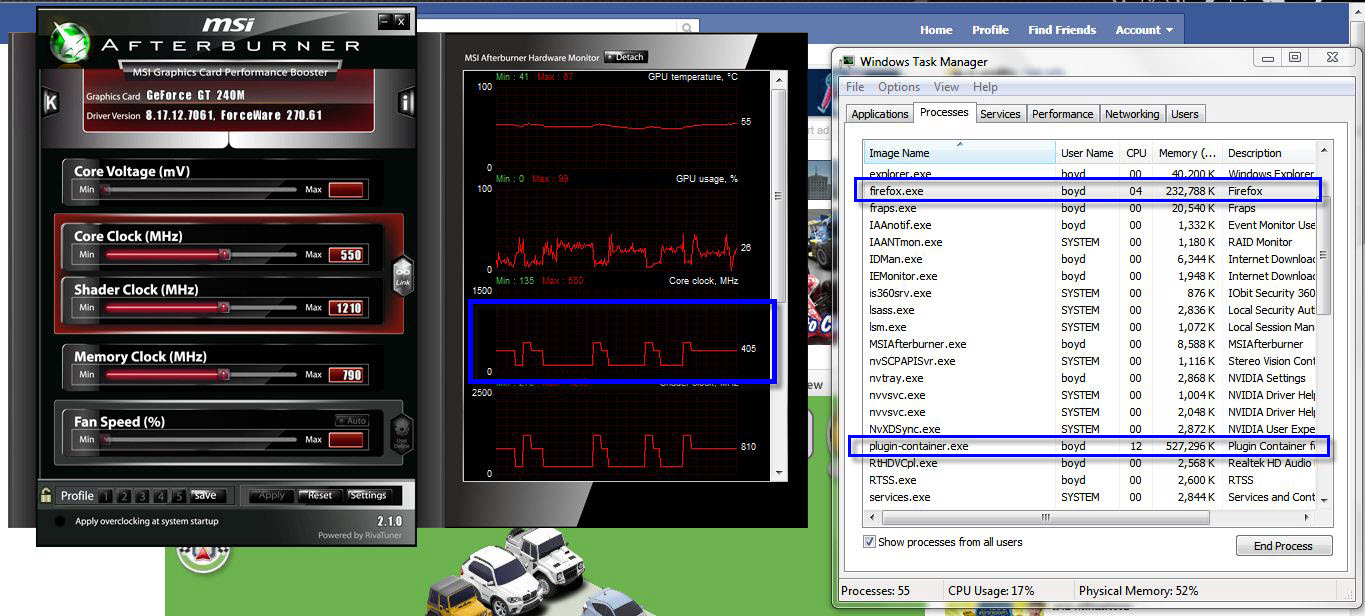Image resolution: width=1365 pixels, height=616 pixels.
Task: Sort processes by Image Name column
Action: tap(960, 153)
